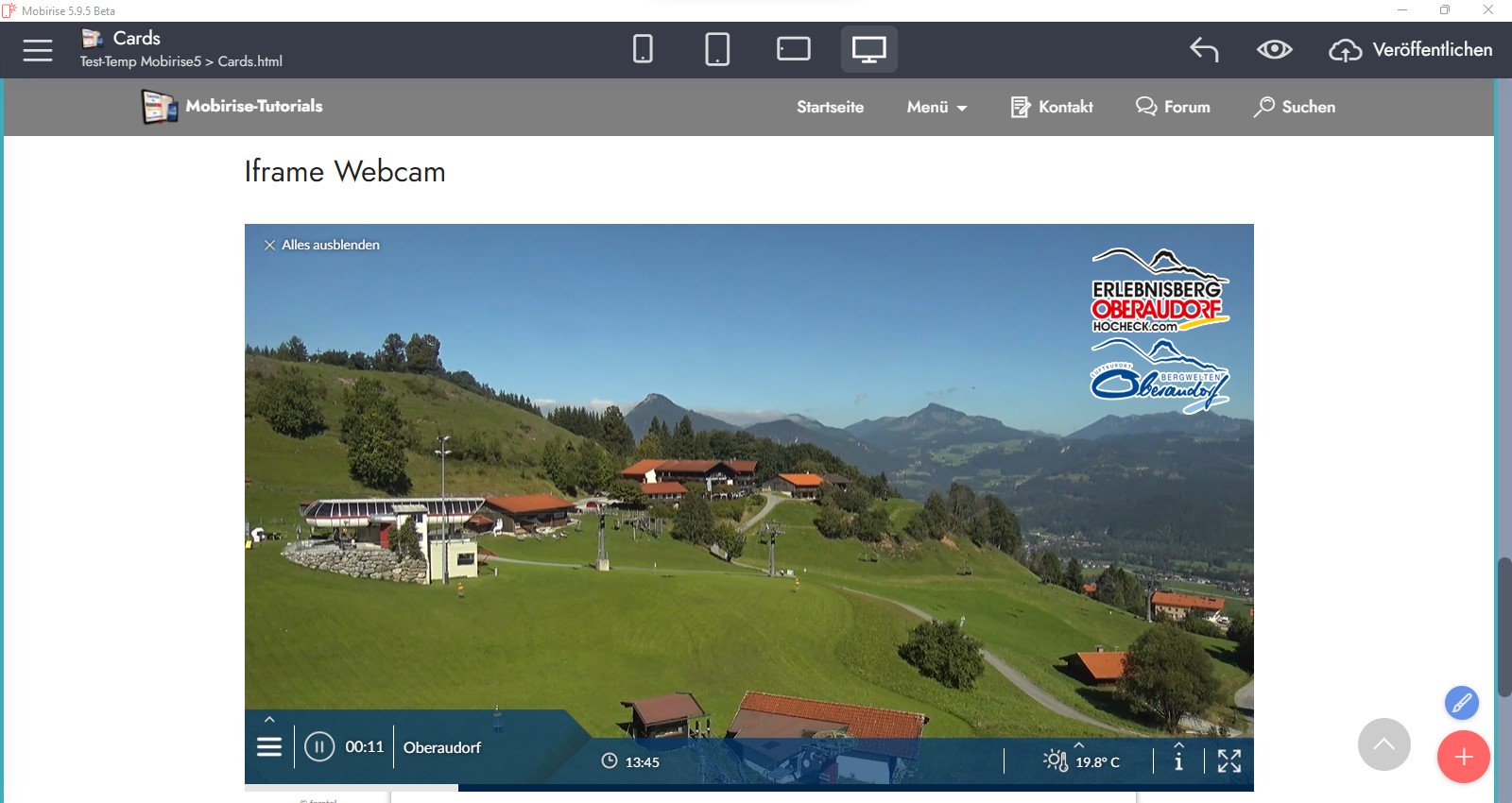Open the Mobirise hamburger main menu
The height and width of the screenshot is (803, 1512).
click(x=38, y=50)
